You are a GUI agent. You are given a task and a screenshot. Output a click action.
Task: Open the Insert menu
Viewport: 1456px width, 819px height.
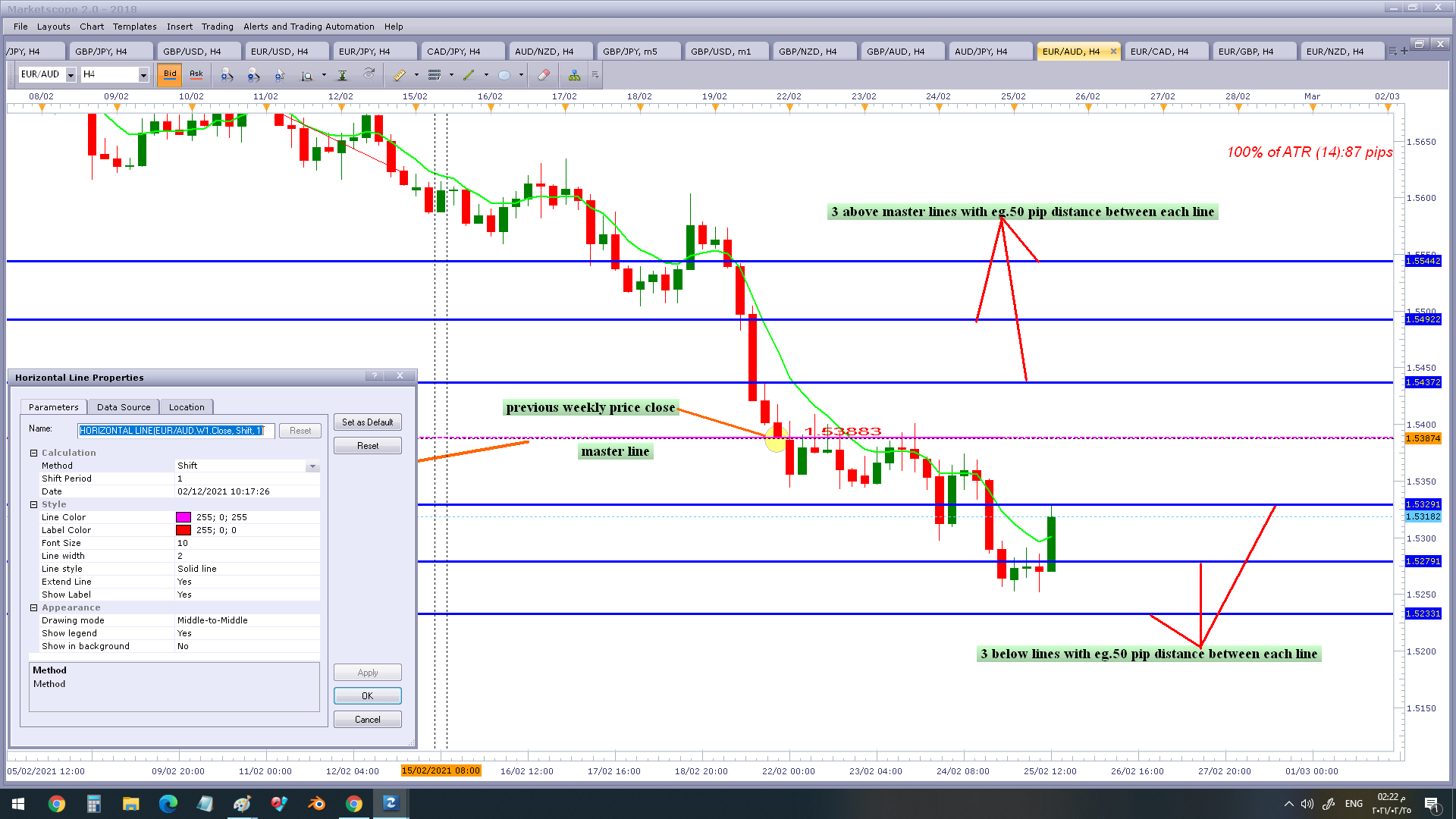(x=180, y=27)
